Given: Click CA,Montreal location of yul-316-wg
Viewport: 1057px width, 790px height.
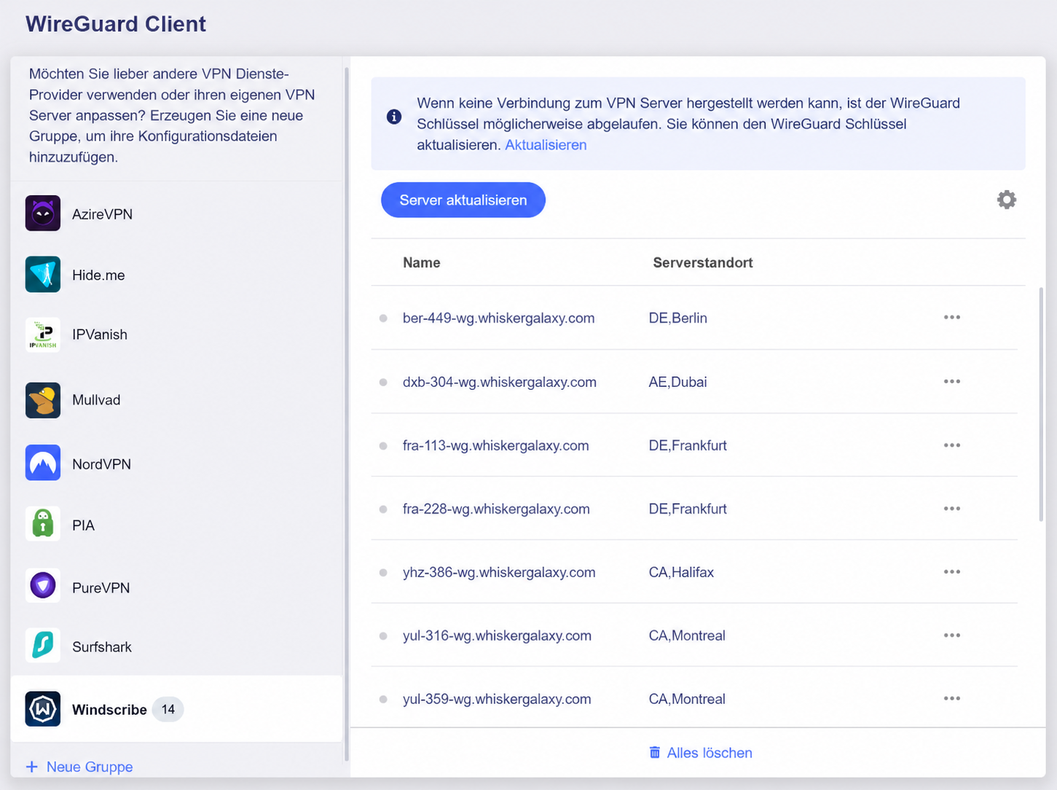Looking at the screenshot, I should pos(687,636).
